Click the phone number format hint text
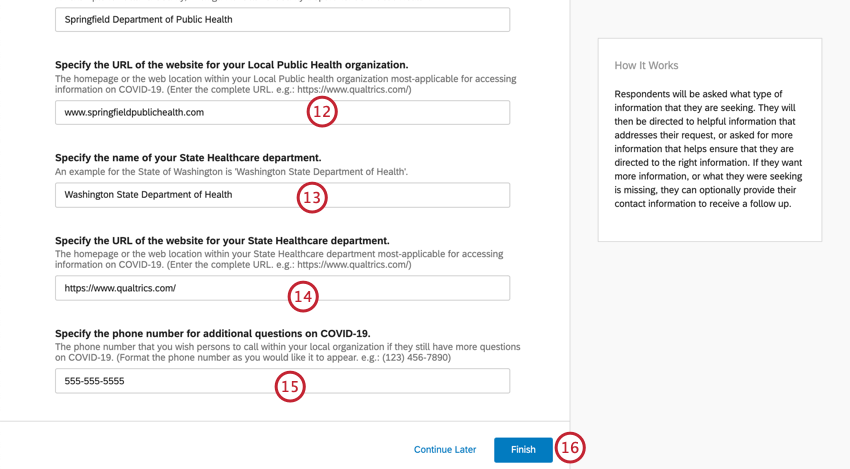 coord(287,352)
